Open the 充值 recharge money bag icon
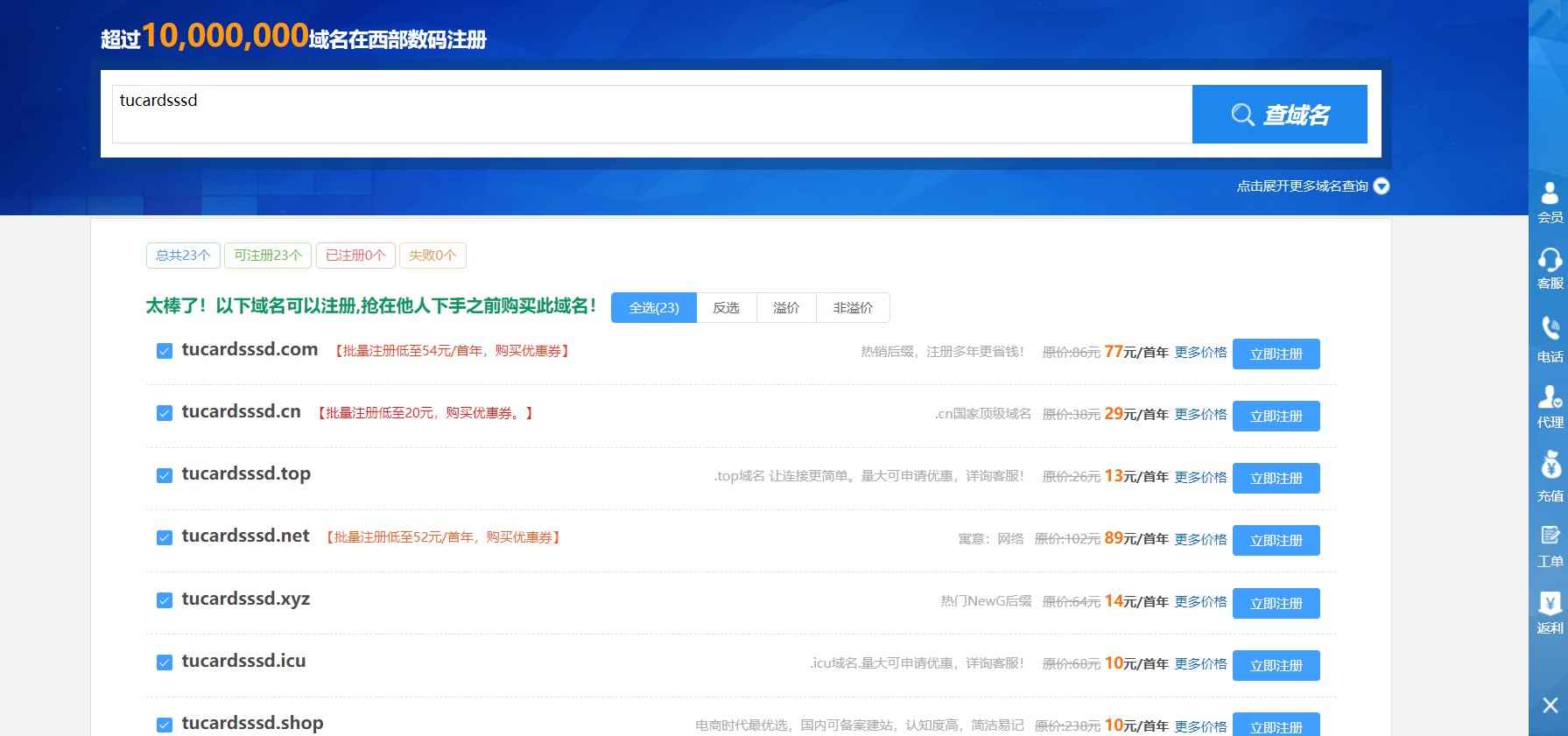The width and height of the screenshot is (1568, 736). tap(1549, 466)
